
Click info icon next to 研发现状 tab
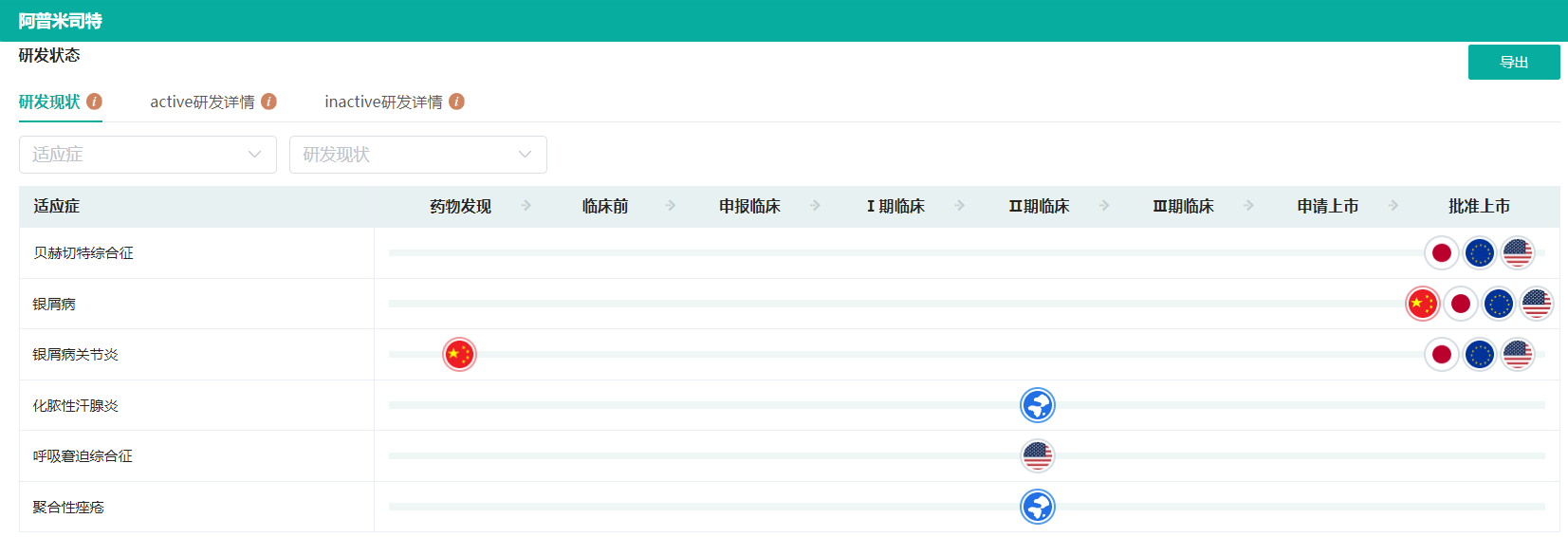coord(94,102)
